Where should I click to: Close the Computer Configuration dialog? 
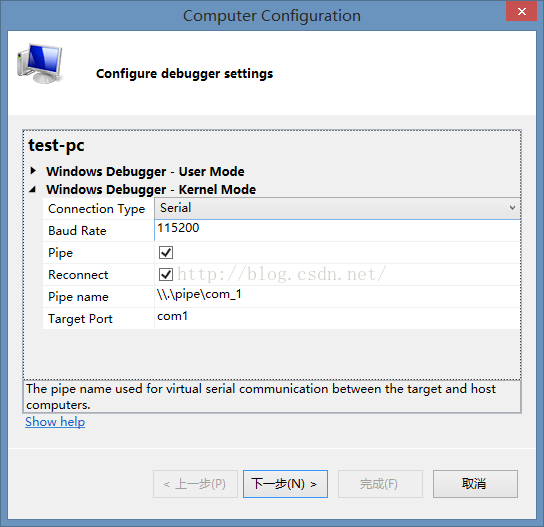click(x=521, y=11)
